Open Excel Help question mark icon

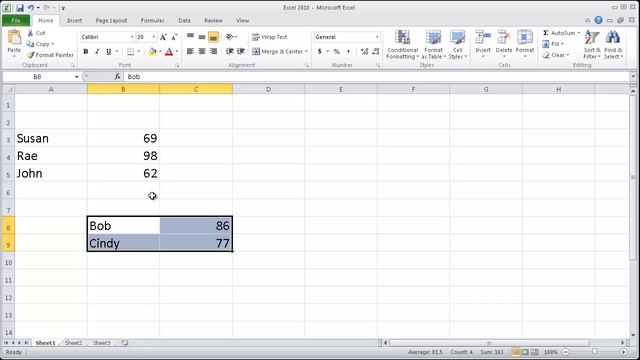tap(598, 20)
